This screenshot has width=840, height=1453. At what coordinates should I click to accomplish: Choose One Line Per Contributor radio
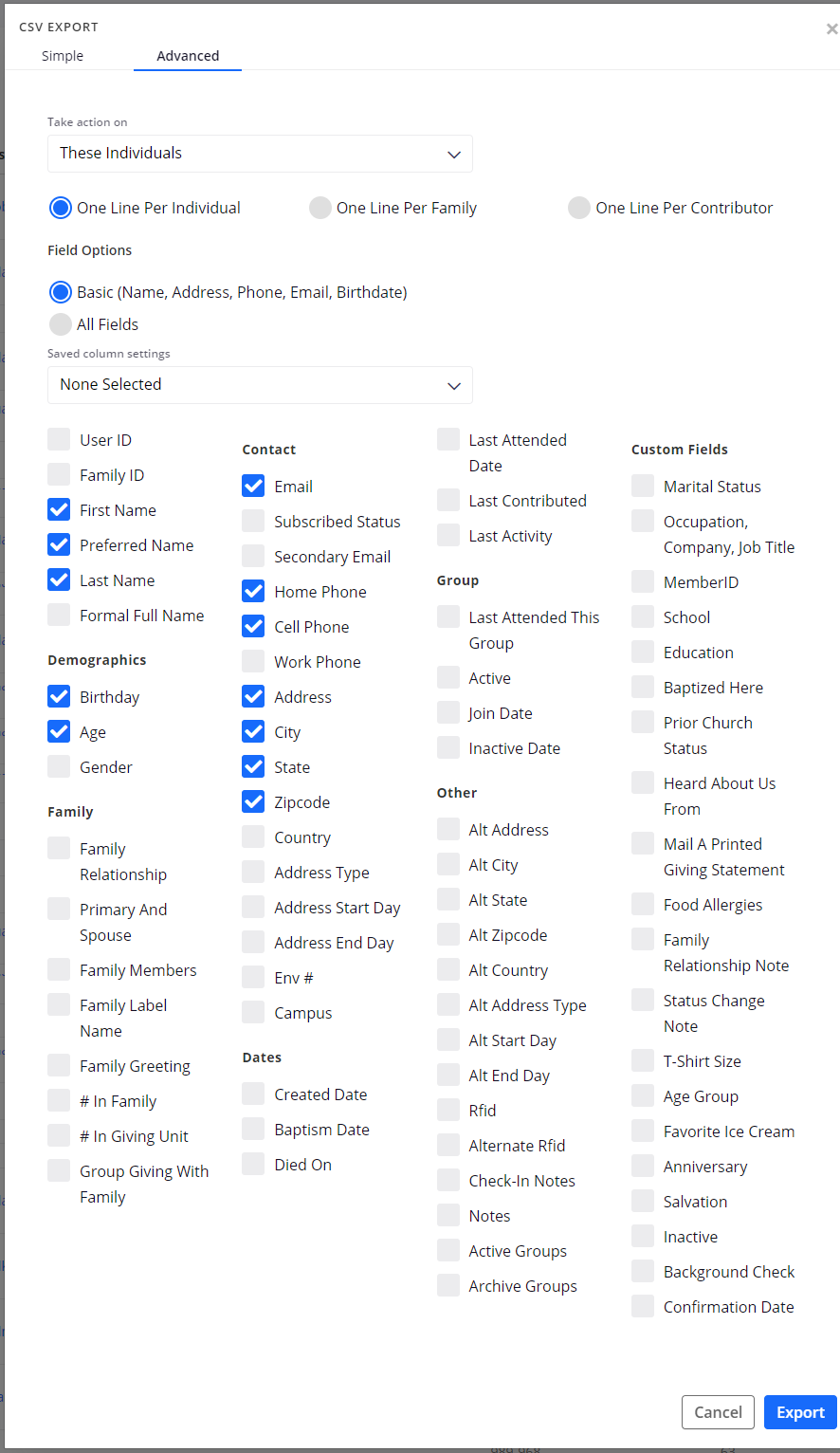(x=579, y=208)
